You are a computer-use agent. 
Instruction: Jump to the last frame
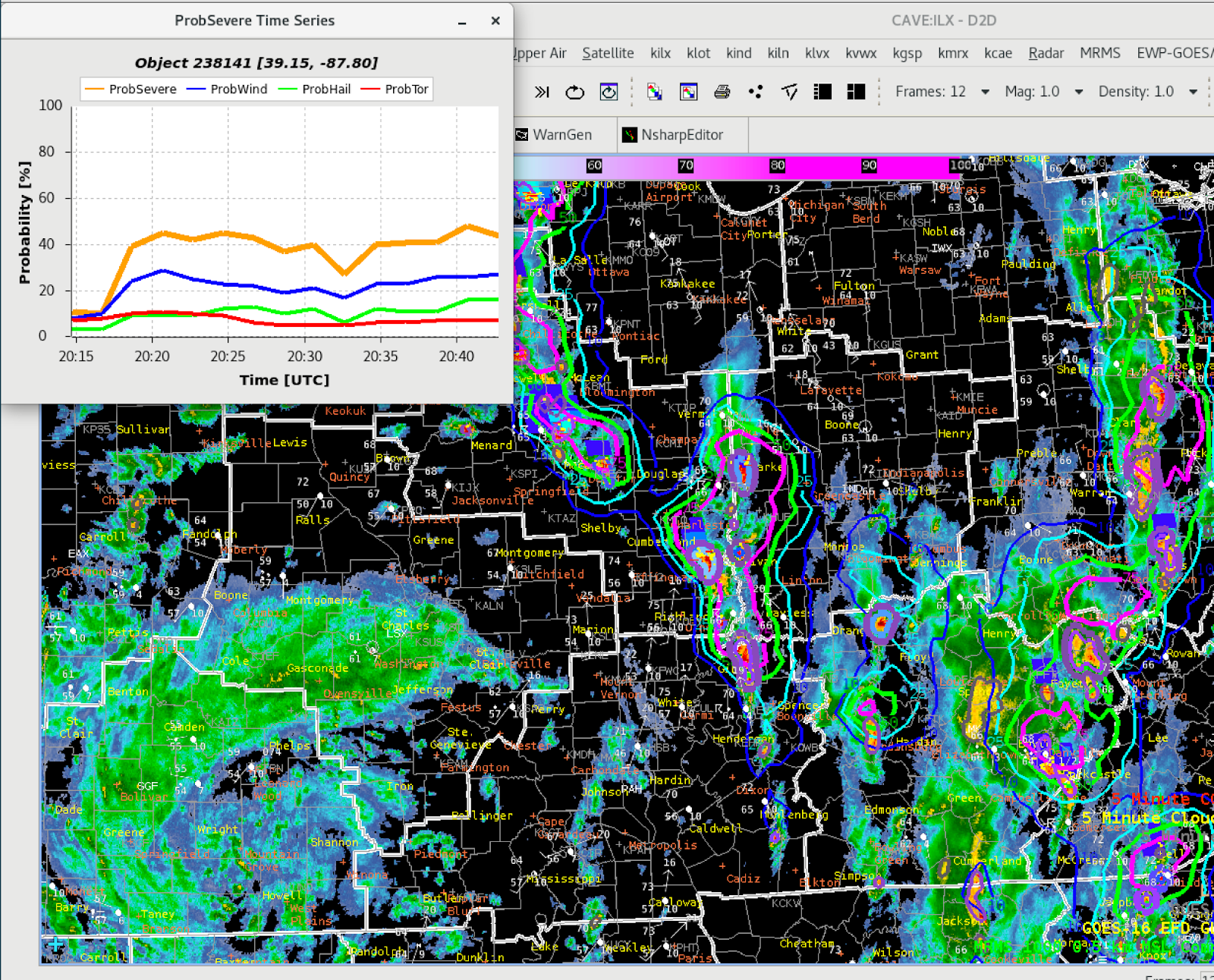point(541,92)
